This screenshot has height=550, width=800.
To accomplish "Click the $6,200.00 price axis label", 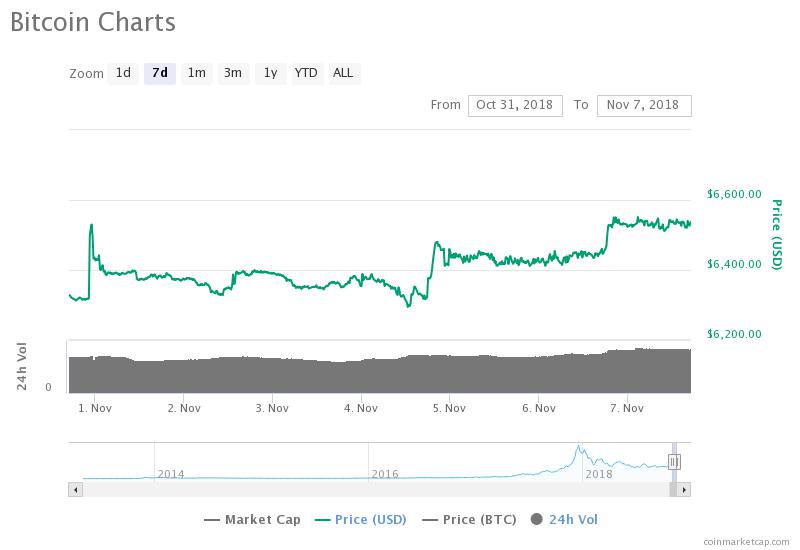I will (734, 334).
